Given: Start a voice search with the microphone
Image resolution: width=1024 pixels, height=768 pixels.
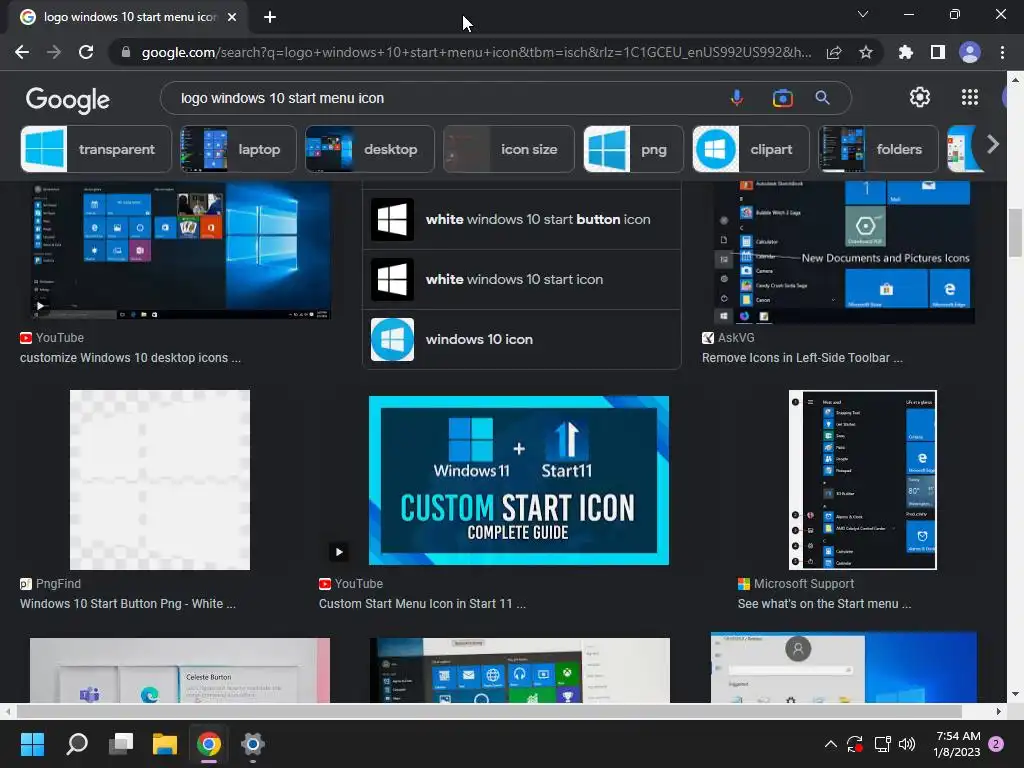Looking at the screenshot, I should click(x=737, y=98).
